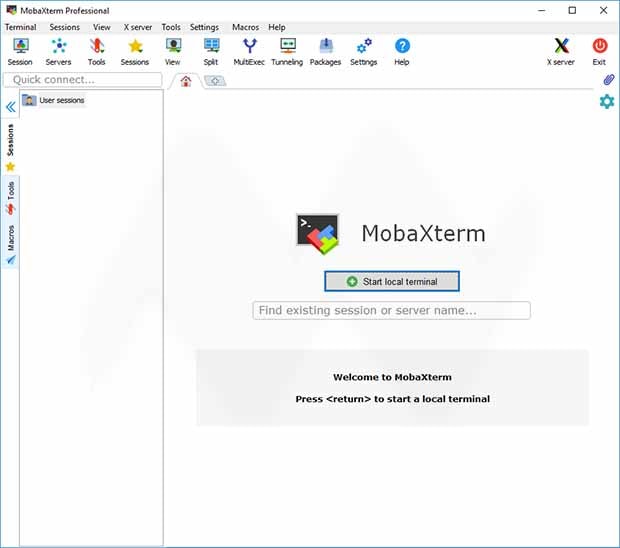Open the View menu in menu bar
This screenshot has height=548, width=620.
coord(102,27)
